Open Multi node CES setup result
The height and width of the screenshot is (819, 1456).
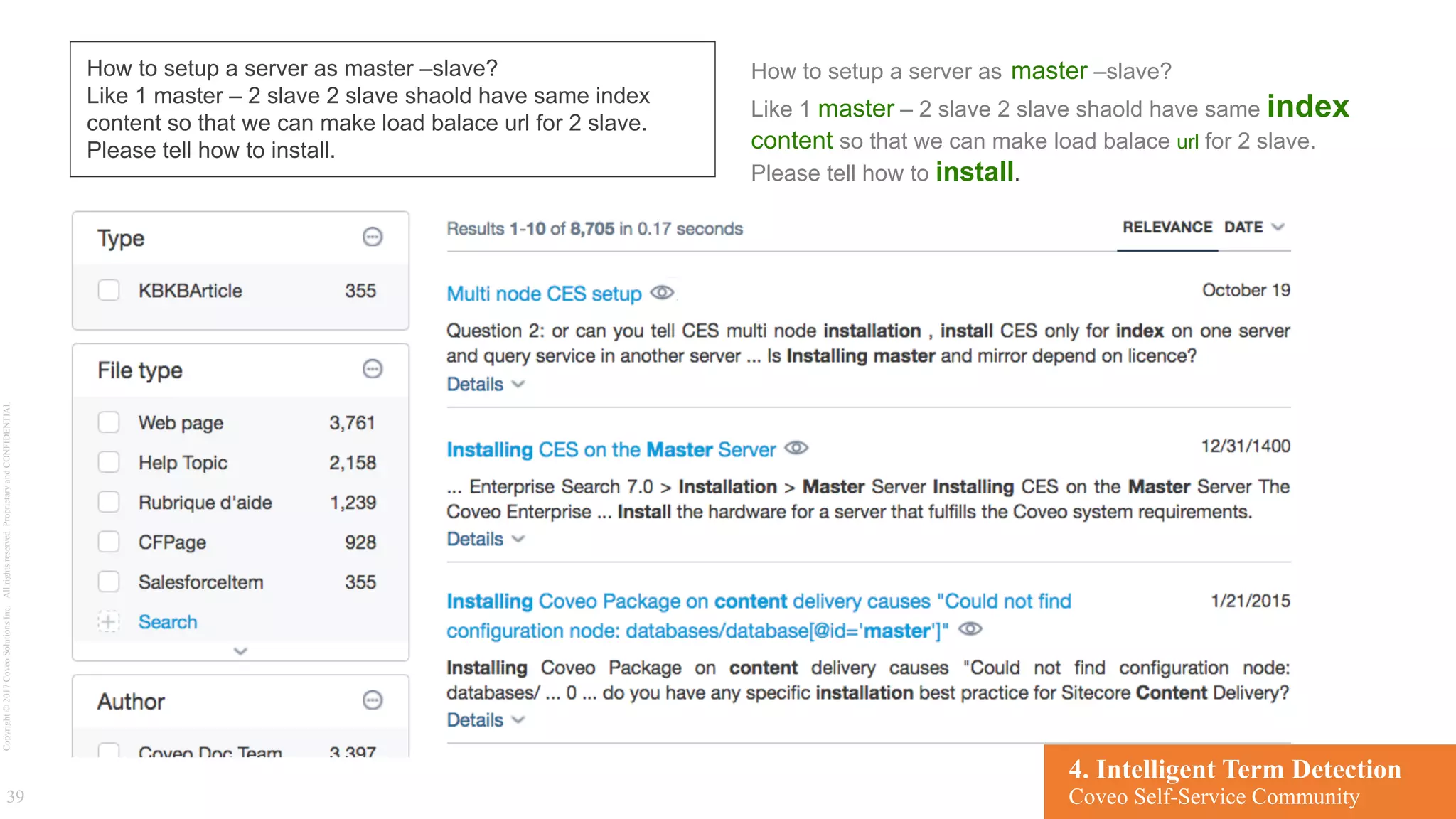point(544,294)
